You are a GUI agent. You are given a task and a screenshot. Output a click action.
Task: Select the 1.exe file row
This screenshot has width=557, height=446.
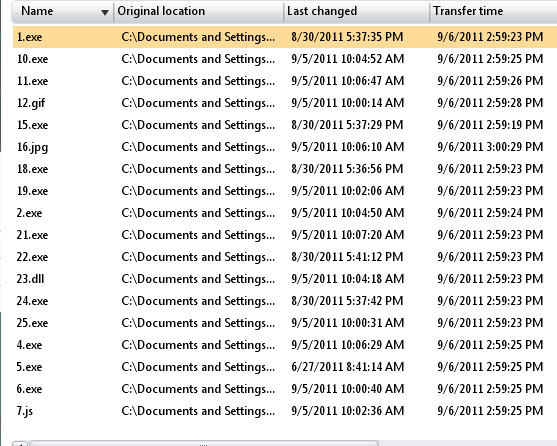tap(285, 37)
